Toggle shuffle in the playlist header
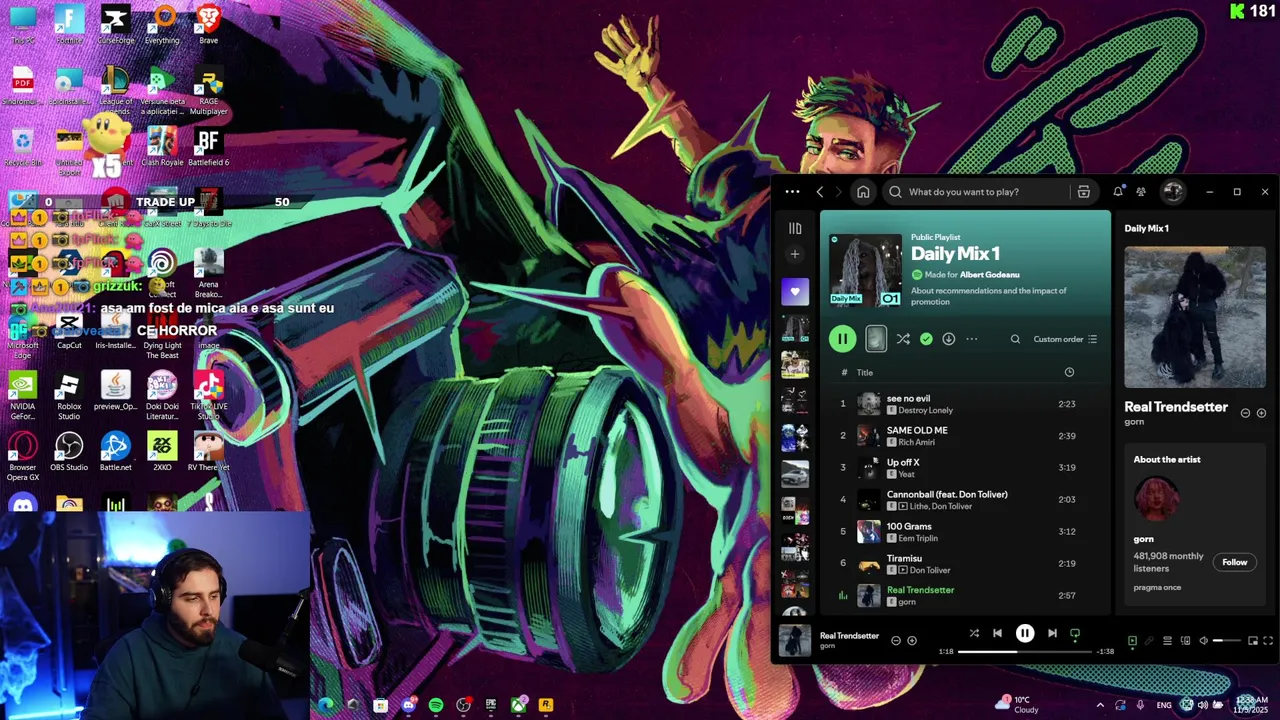The height and width of the screenshot is (720, 1280). (x=903, y=339)
